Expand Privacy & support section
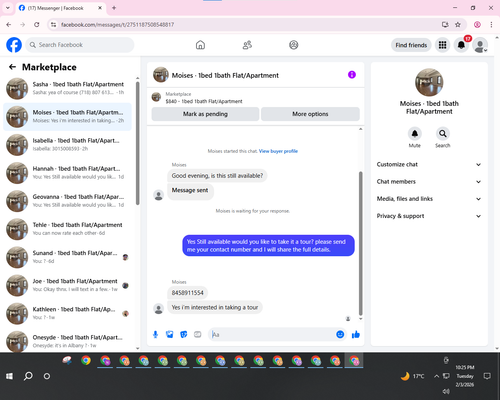This screenshot has width=500, height=400. pyautogui.click(x=429, y=216)
